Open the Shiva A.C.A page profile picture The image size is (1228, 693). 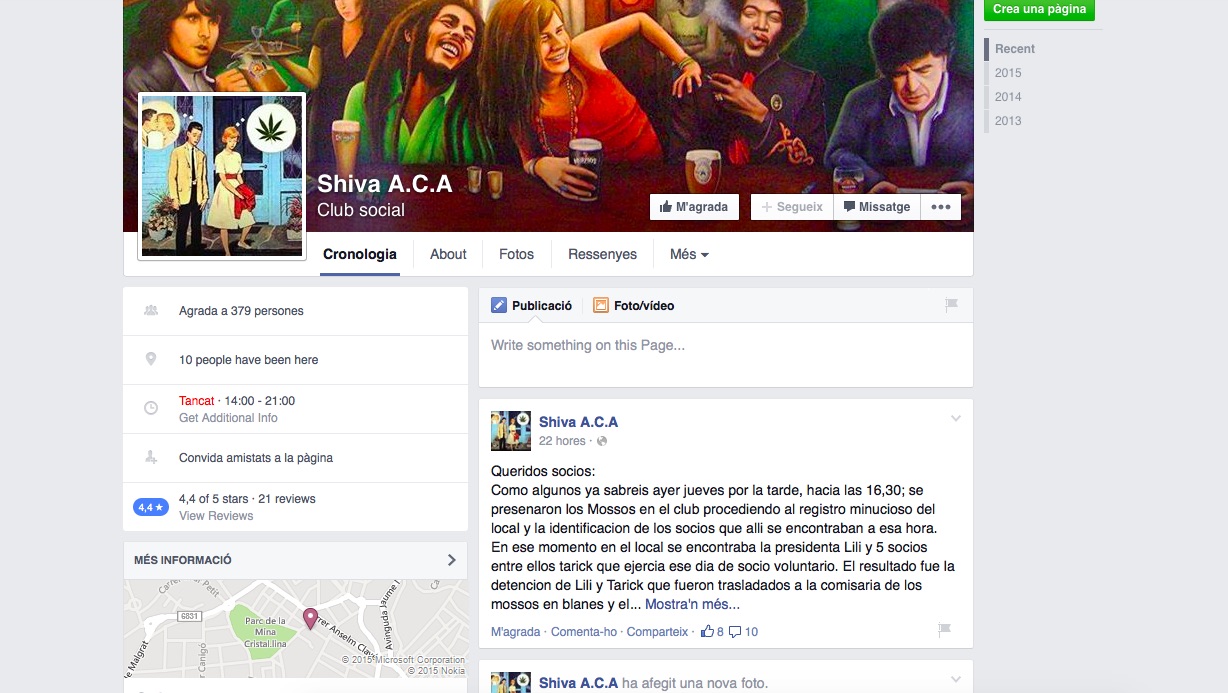pos(221,175)
